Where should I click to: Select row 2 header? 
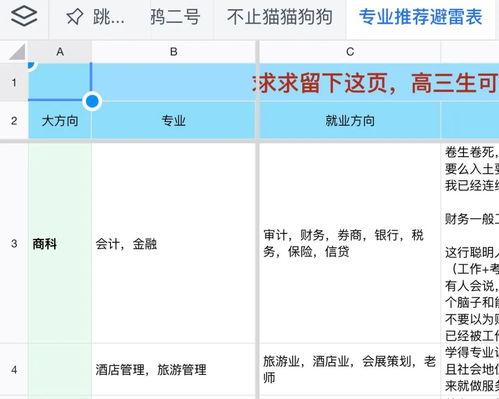pyautogui.click(x=14, y=121)
